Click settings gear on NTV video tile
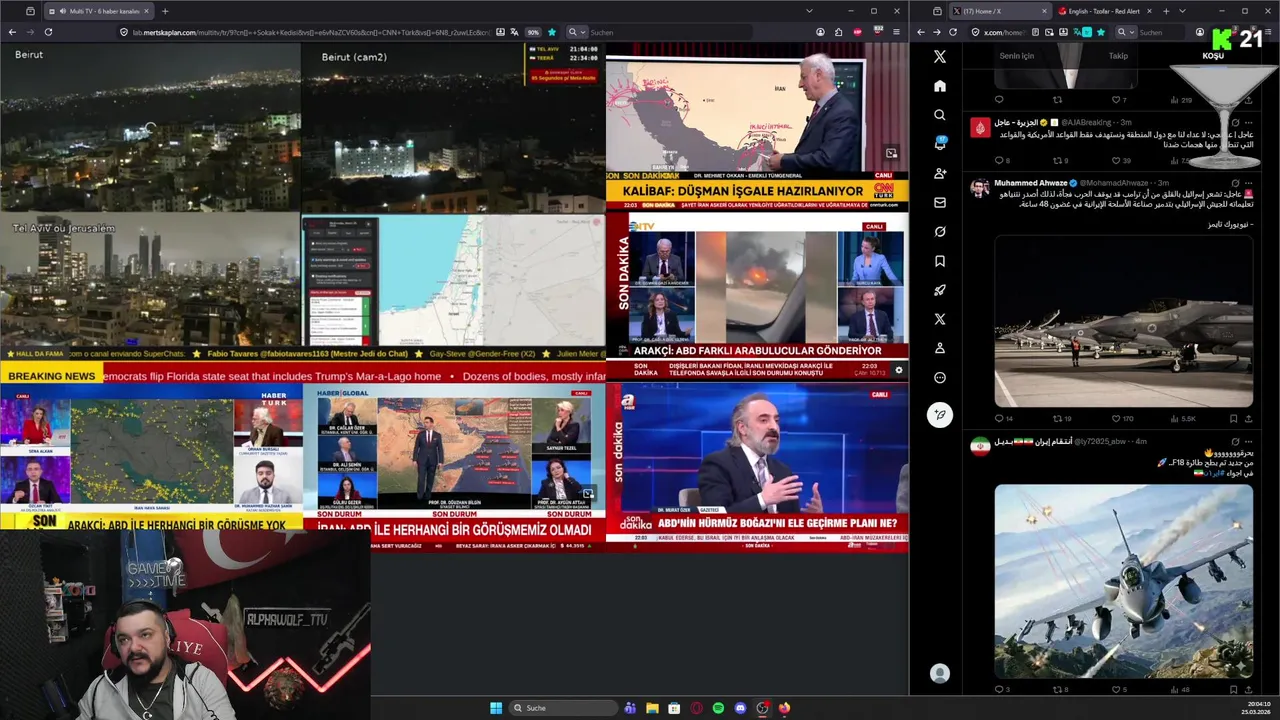Viewport: 1280px width, 720px height. click(x=898, y=370)
